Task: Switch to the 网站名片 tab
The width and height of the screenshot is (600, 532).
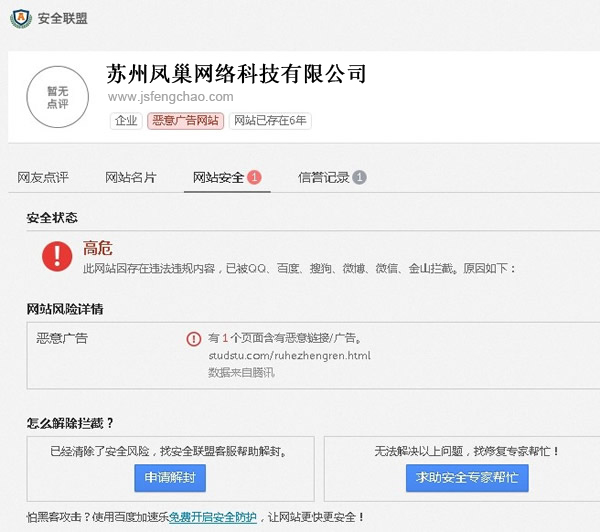Action: [x=131, y=178]
